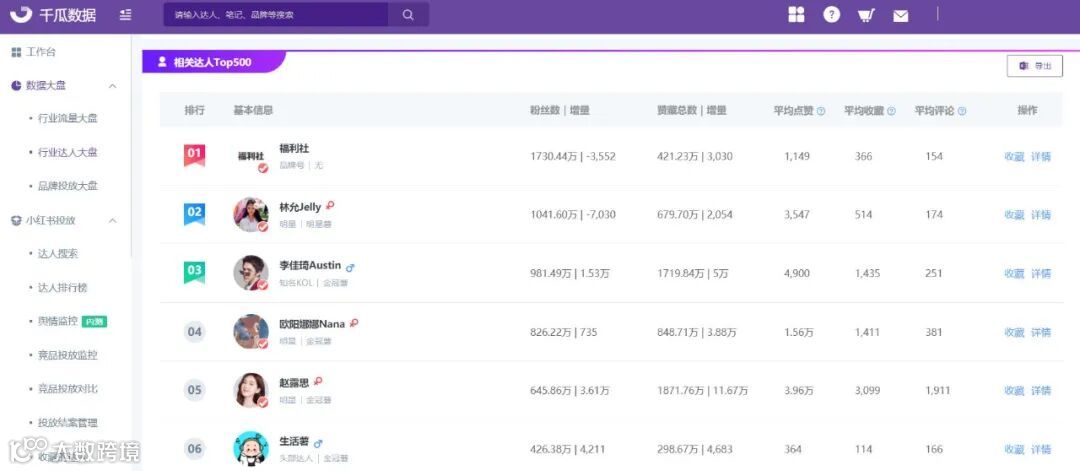
Task: Click the person icon in 相关达人Top500 header
Action: [162, 62]
